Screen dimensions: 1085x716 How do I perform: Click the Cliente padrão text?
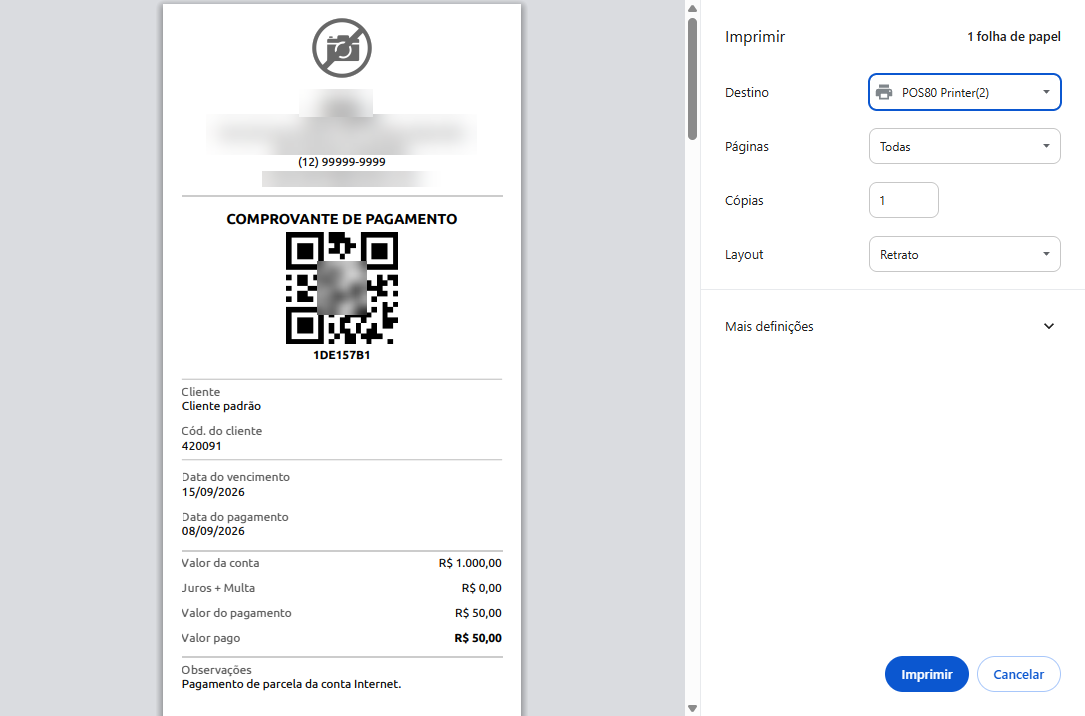pos(221,406)
